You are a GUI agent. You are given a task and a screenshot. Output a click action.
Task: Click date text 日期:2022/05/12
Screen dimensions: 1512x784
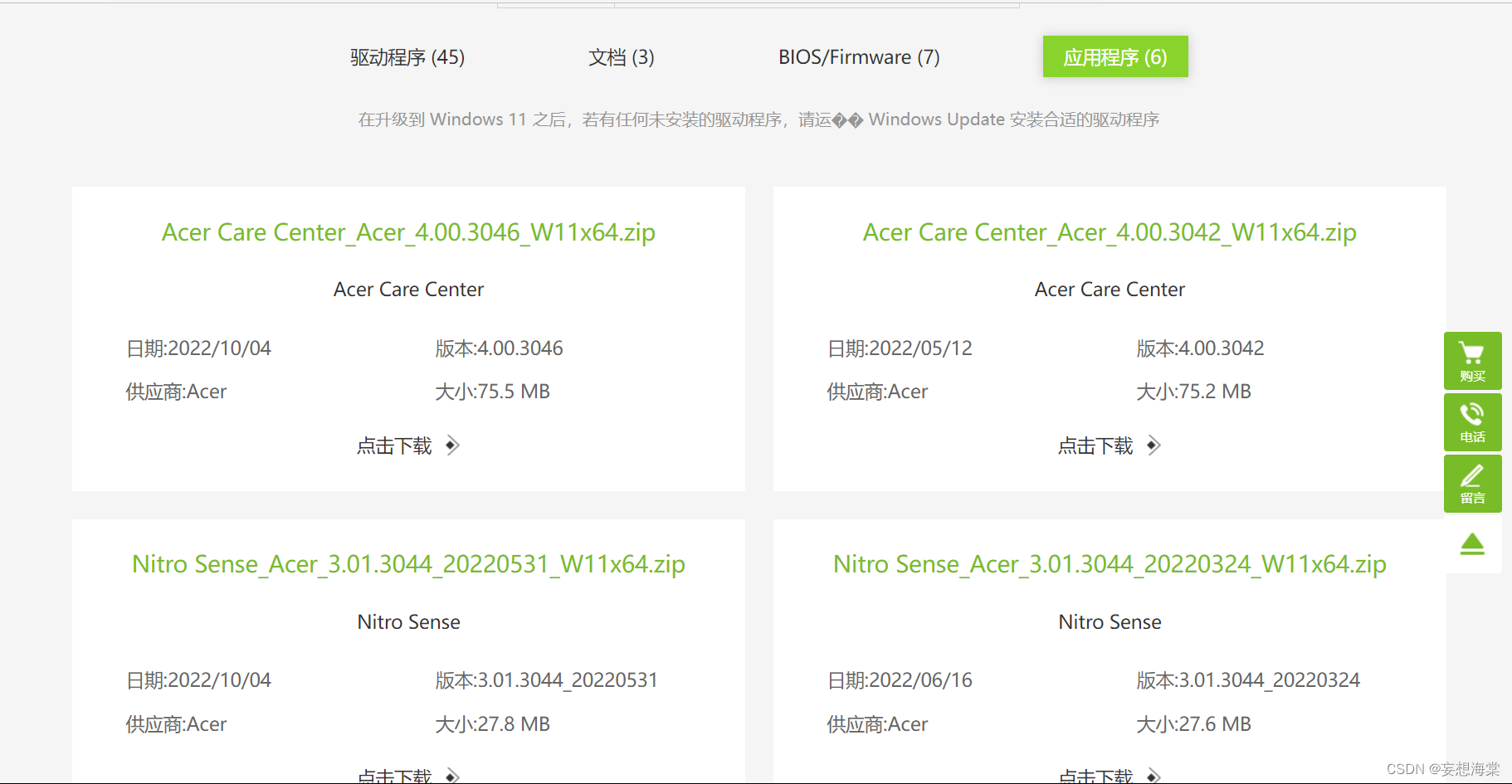pyautogui.click(x=900, y=348)
